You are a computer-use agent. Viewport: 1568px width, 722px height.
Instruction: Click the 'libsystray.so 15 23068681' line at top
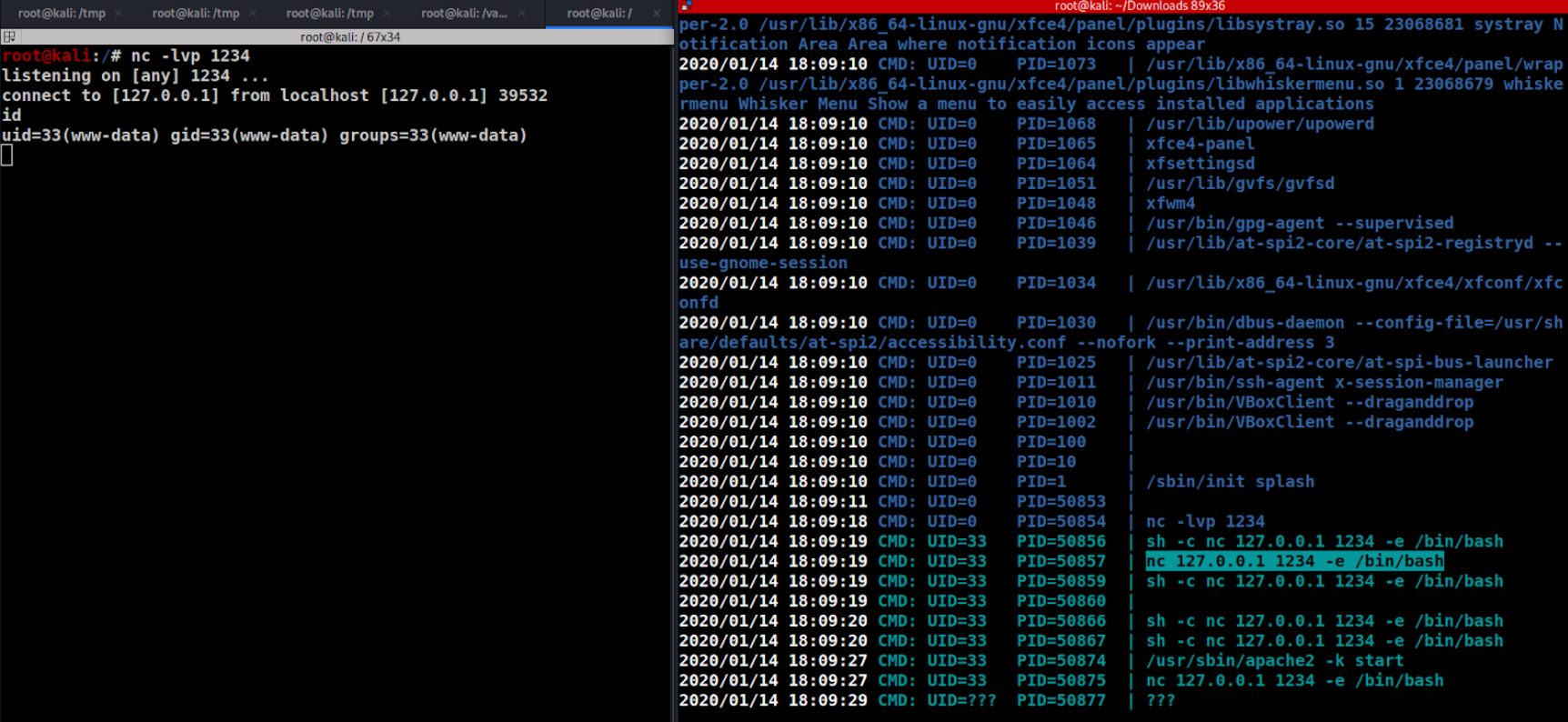[x=1121, y=25]
